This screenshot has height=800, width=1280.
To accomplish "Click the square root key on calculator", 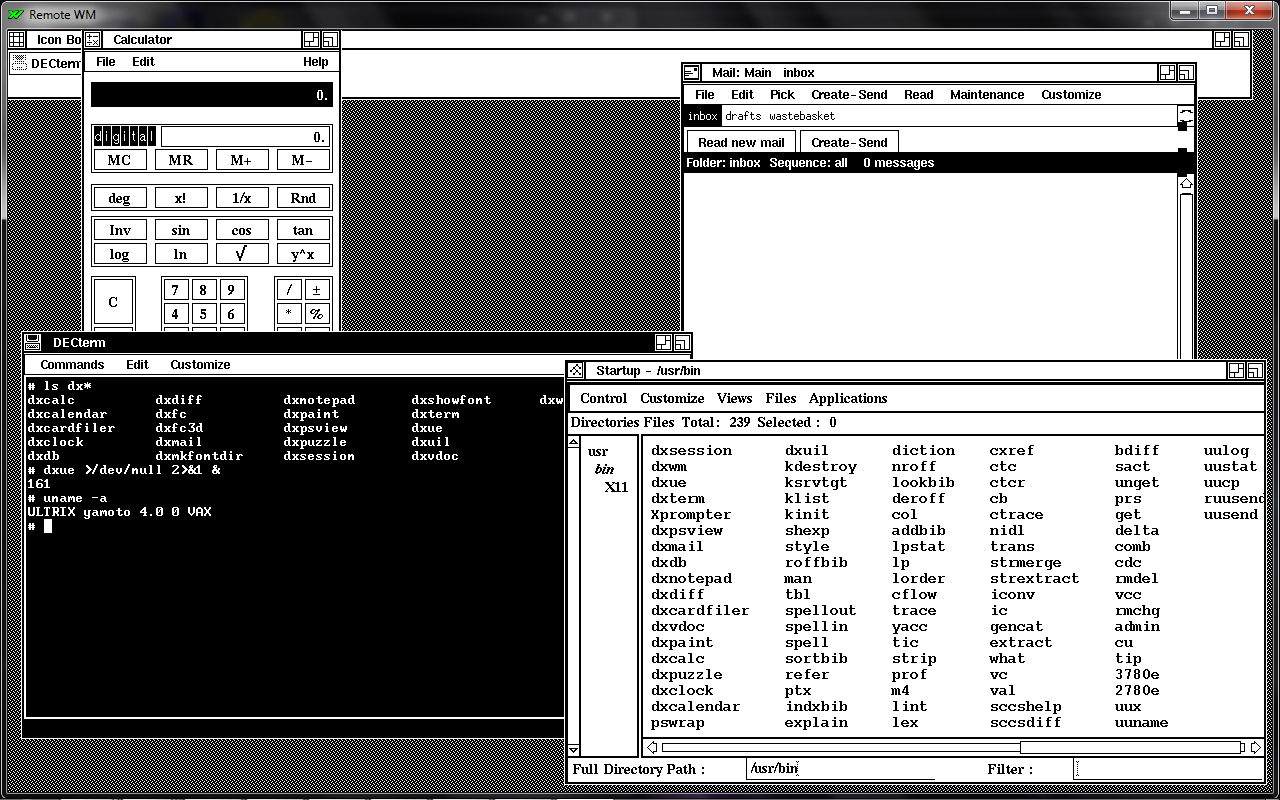I will [241, 254].
